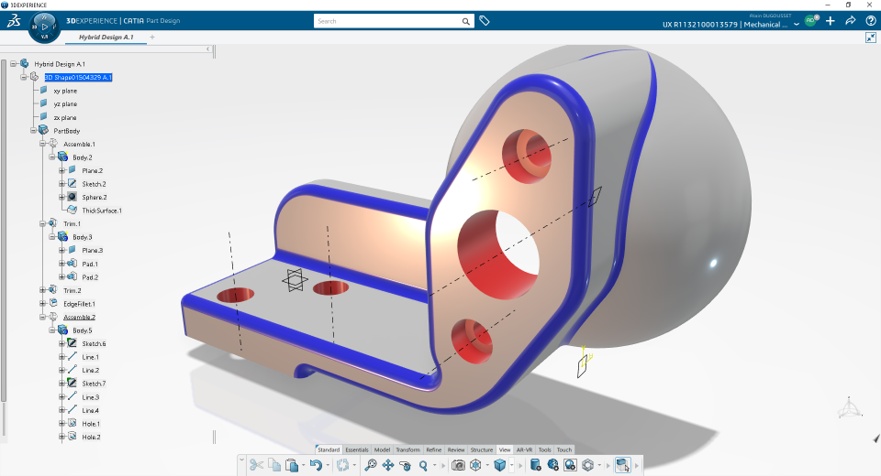Click the Capture camera icon
The width and height of the screenshot is (881, 476).
pyautogui.click(x=458, y=465)
